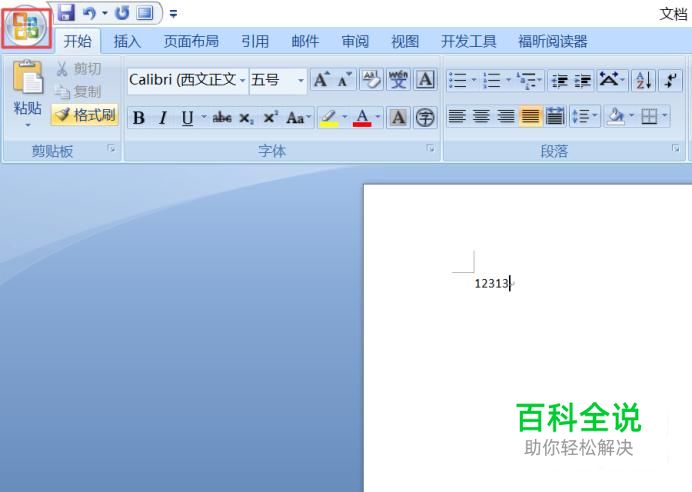692x492 pixels.
Task: Toggle underline formatting
Action: click(188, 118)
